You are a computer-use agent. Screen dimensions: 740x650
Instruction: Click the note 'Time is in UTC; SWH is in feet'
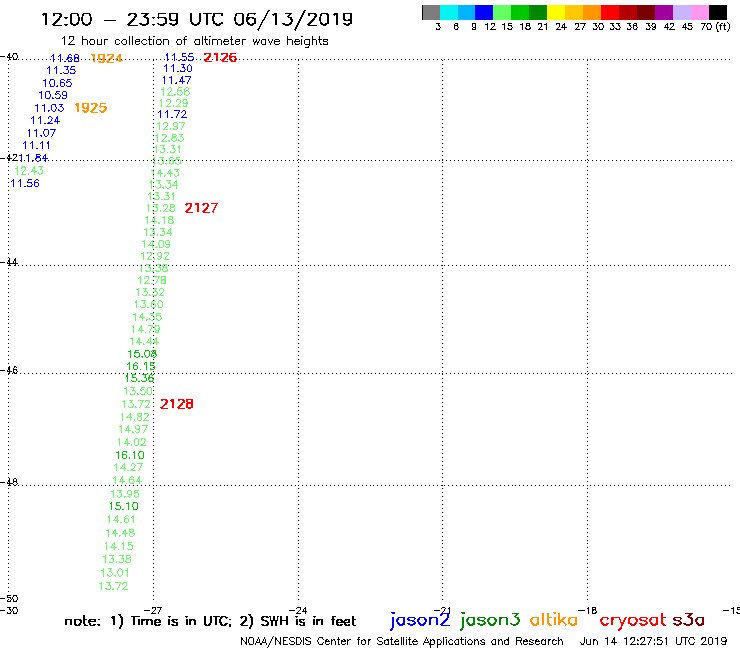tap(210, 621)
